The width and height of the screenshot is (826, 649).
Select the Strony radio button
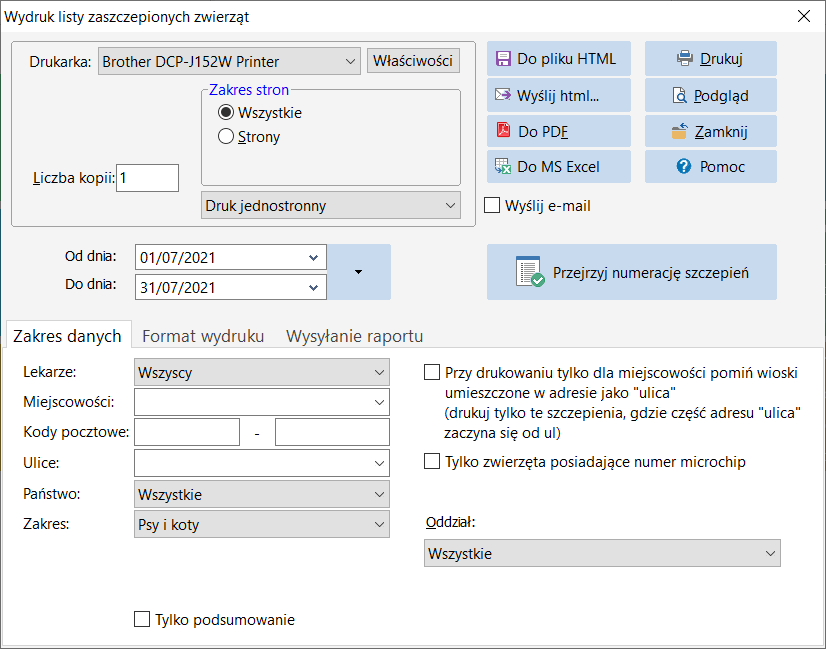pos(226,136)
